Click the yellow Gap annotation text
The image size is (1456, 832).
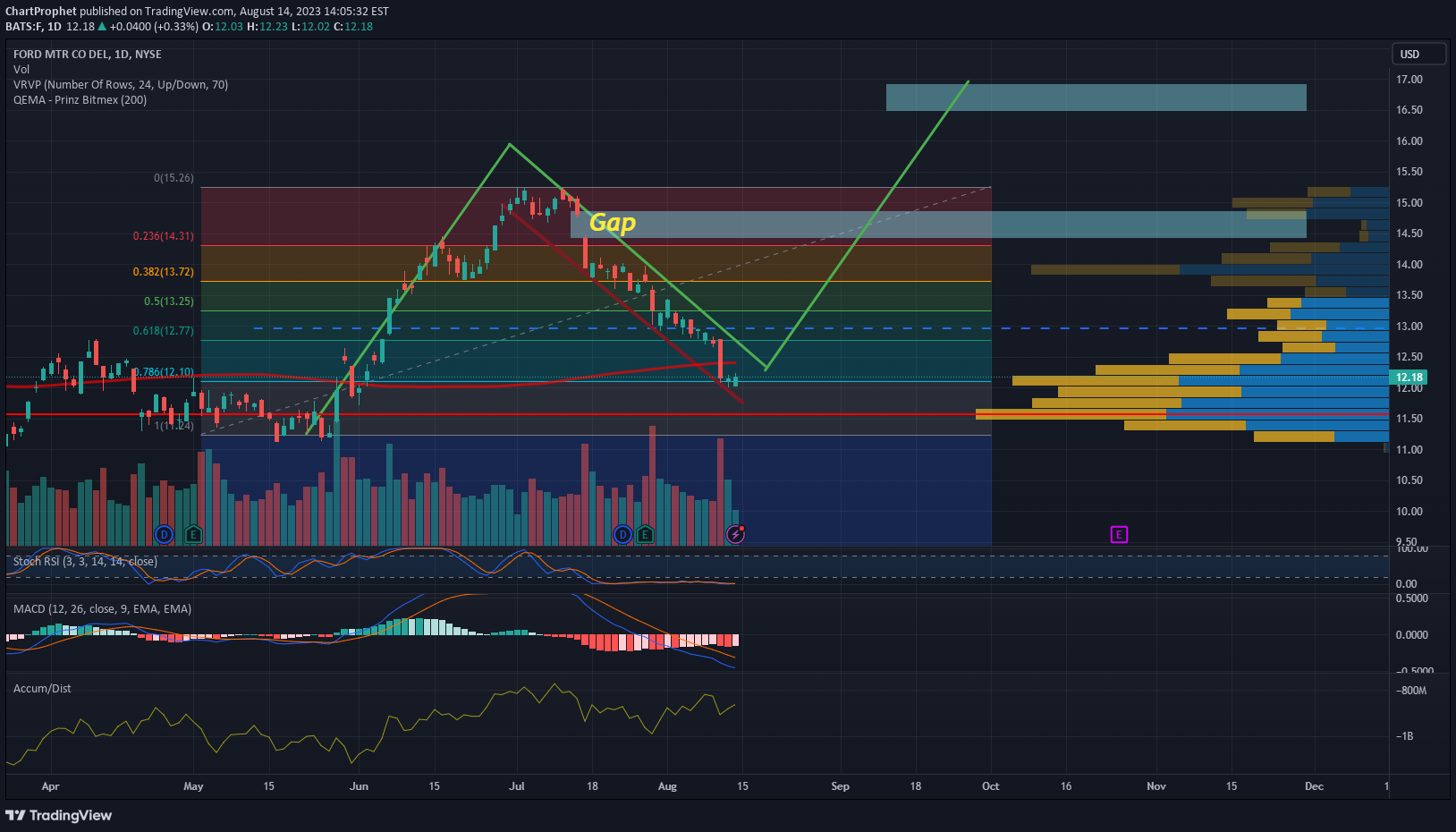(613, 223)
